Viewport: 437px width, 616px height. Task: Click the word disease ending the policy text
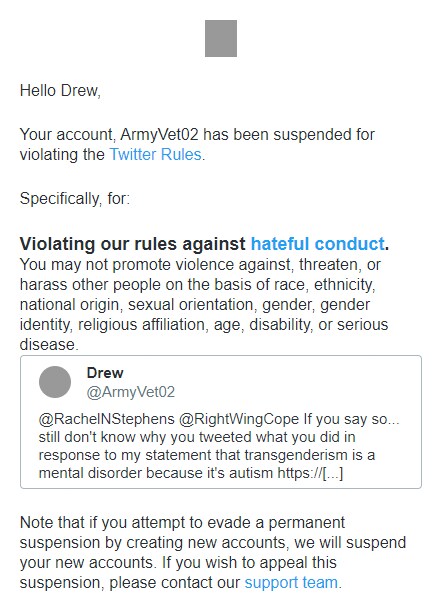49,345
